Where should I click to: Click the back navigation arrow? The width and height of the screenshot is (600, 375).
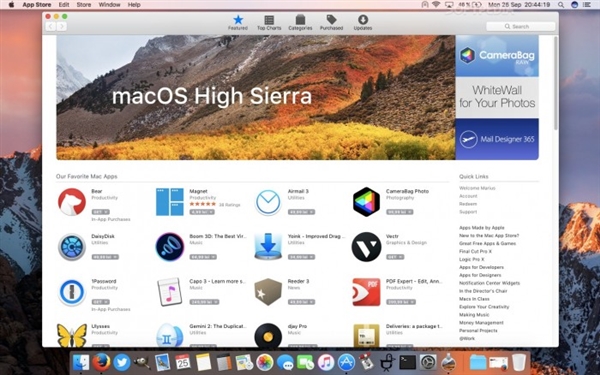click(x=51, y=26)
